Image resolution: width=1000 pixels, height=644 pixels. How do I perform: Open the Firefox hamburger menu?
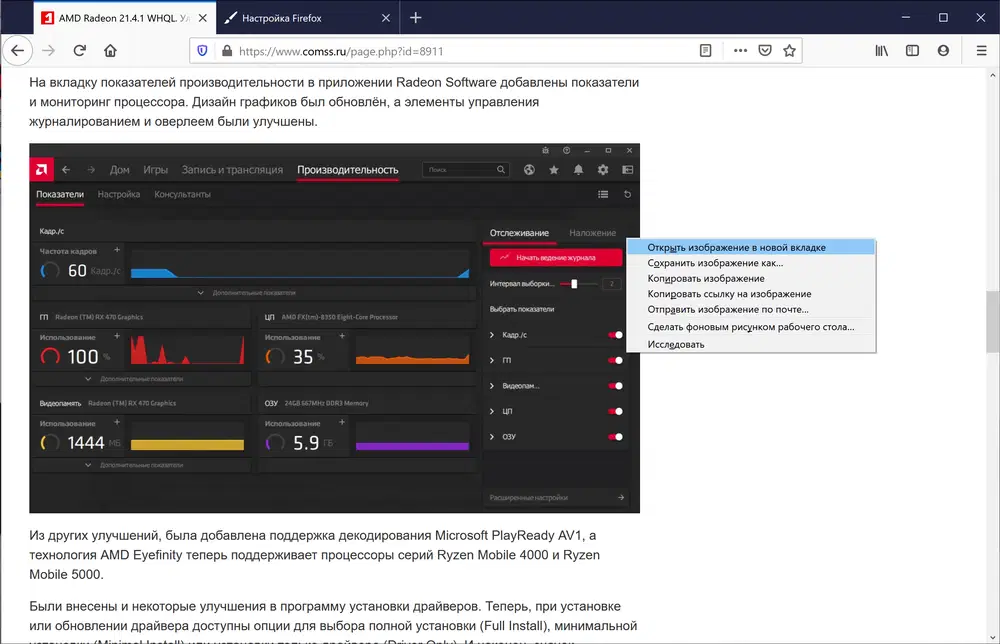pyautogui.click(x=982, y=51)
